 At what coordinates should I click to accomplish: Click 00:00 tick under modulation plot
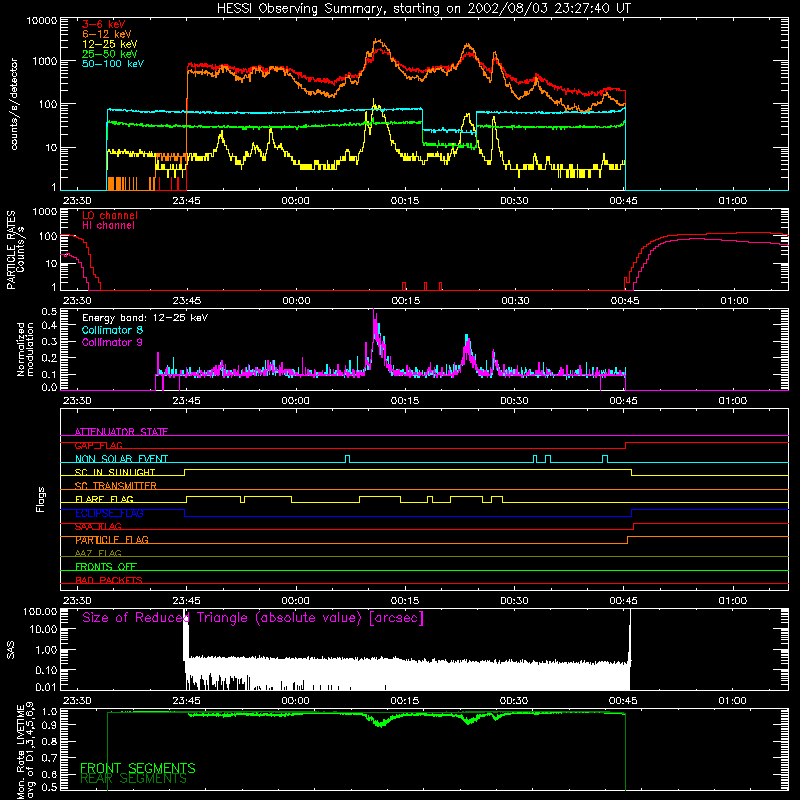coord(295,401)
